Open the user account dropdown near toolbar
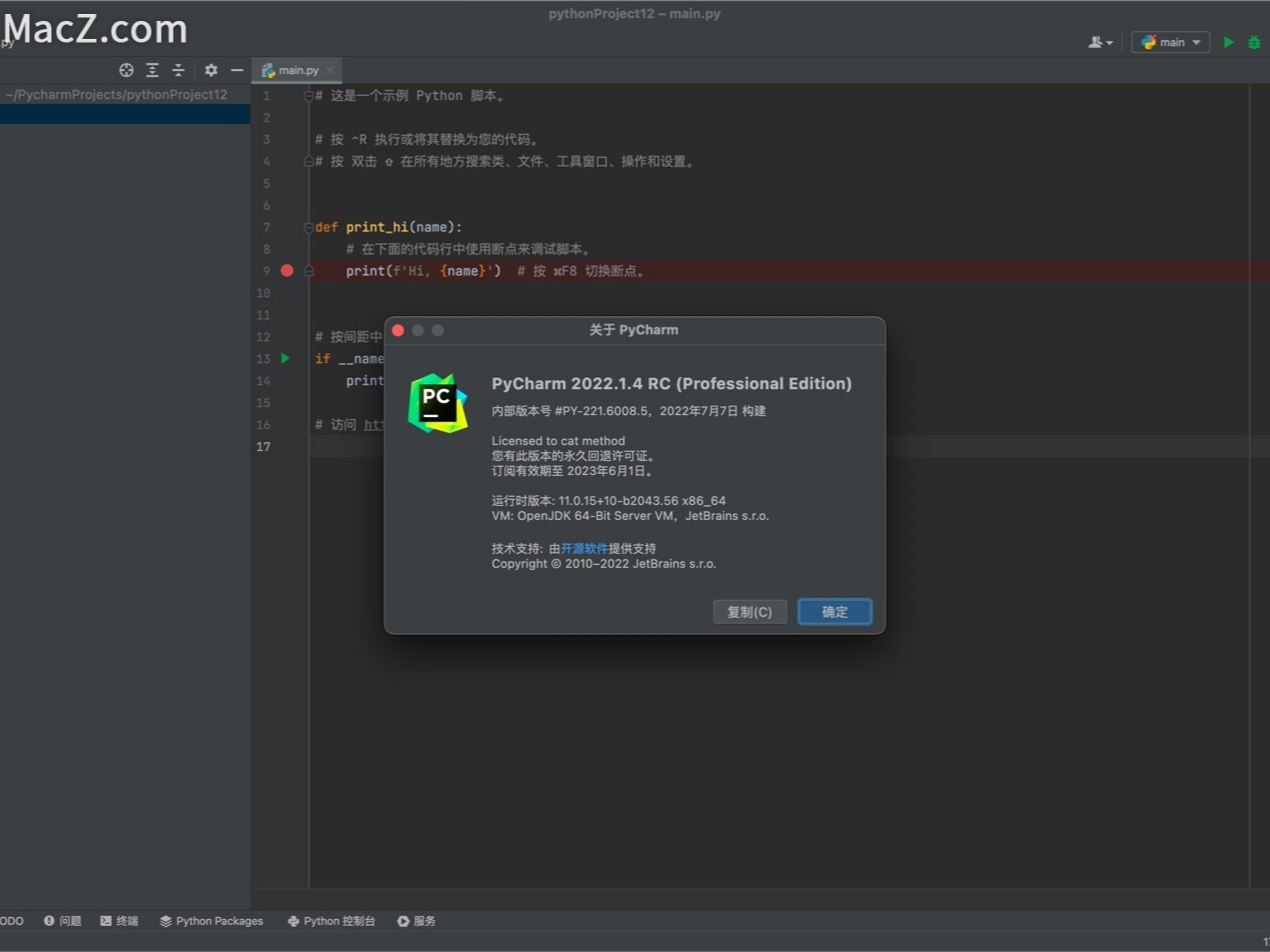The image size is (1270, 952). click(1099, 42)
